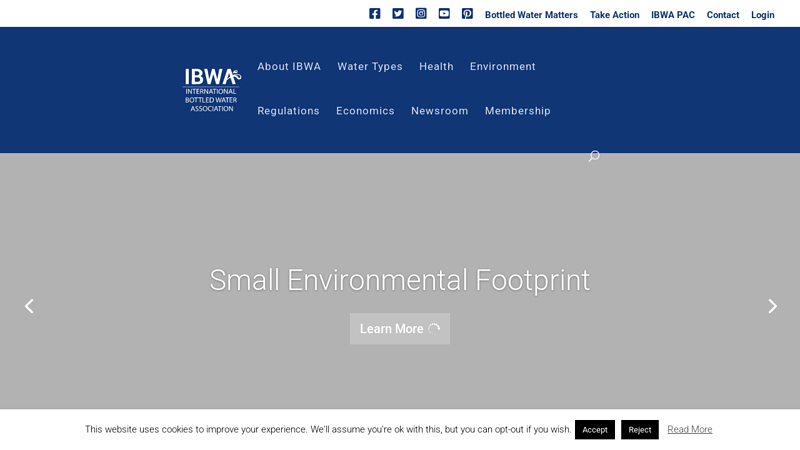Advance to next slide with right arrow
Viewport: 800px width, 450px height.
coord(772,306)
